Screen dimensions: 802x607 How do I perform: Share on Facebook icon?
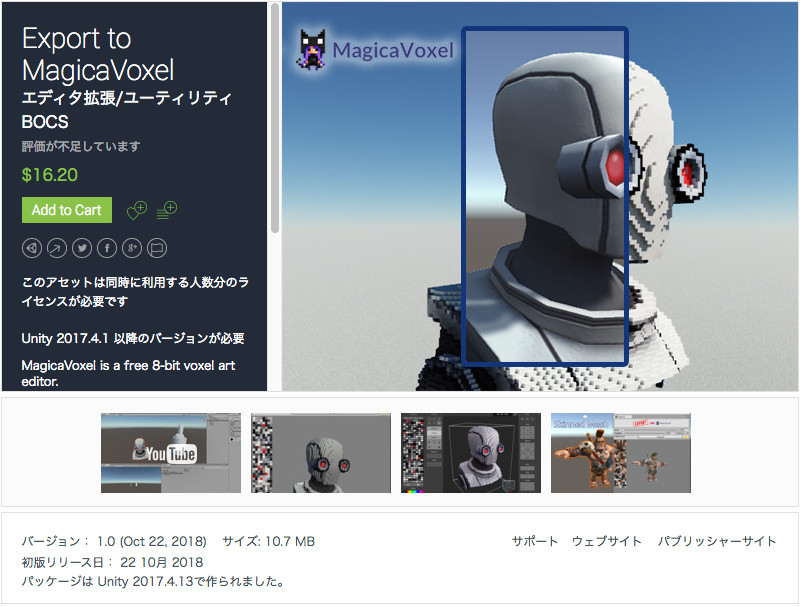click(x=107, y=249)
